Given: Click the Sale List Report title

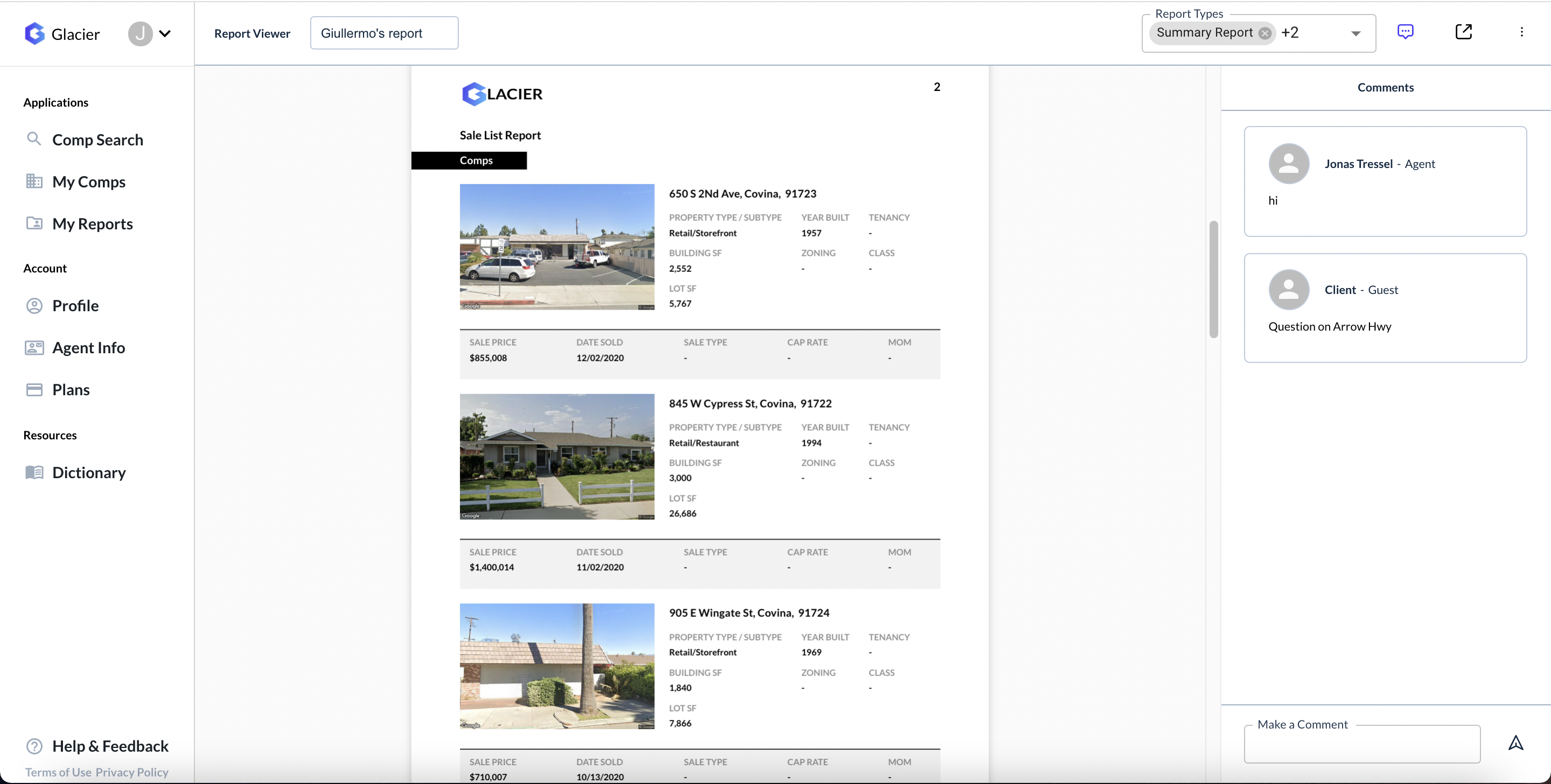Looking at the screenshot, I should (500, 136).
